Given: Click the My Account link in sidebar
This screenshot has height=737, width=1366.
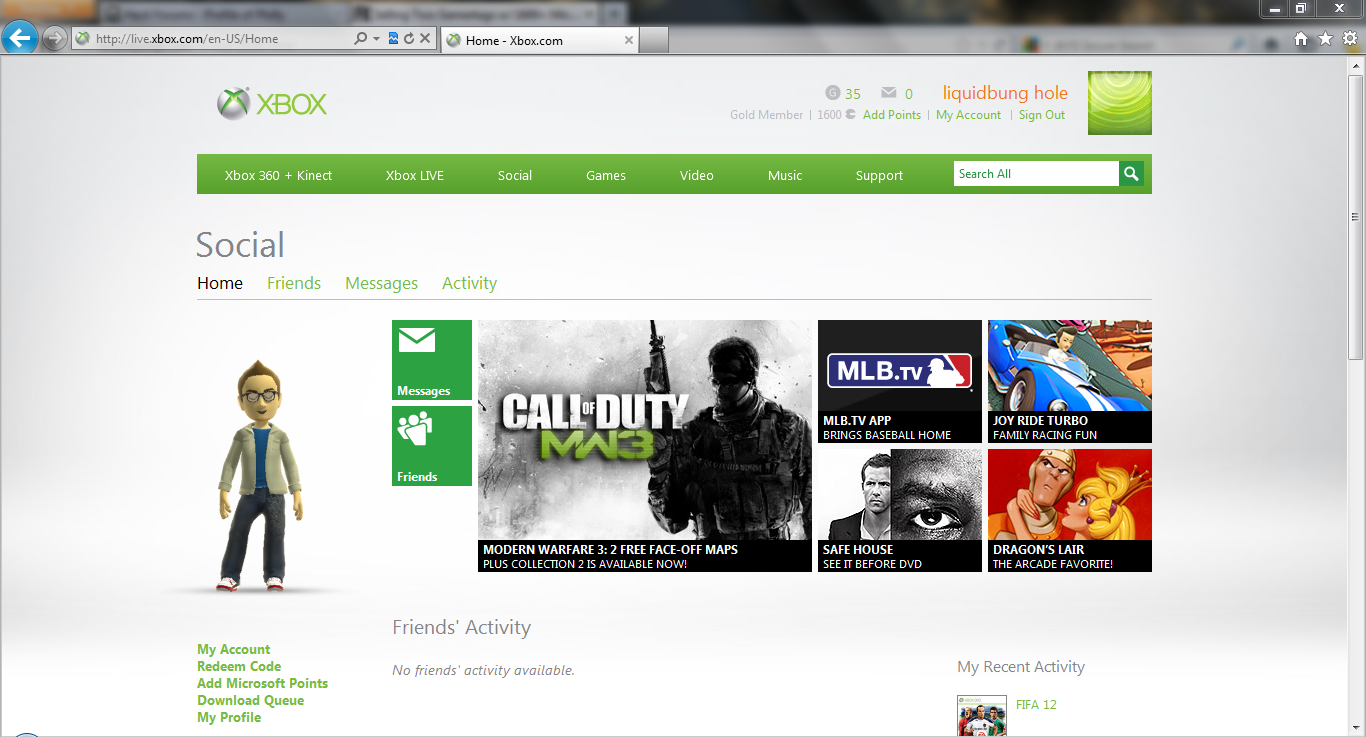Looking at the screenshot, I should click(x=234, y=650).
